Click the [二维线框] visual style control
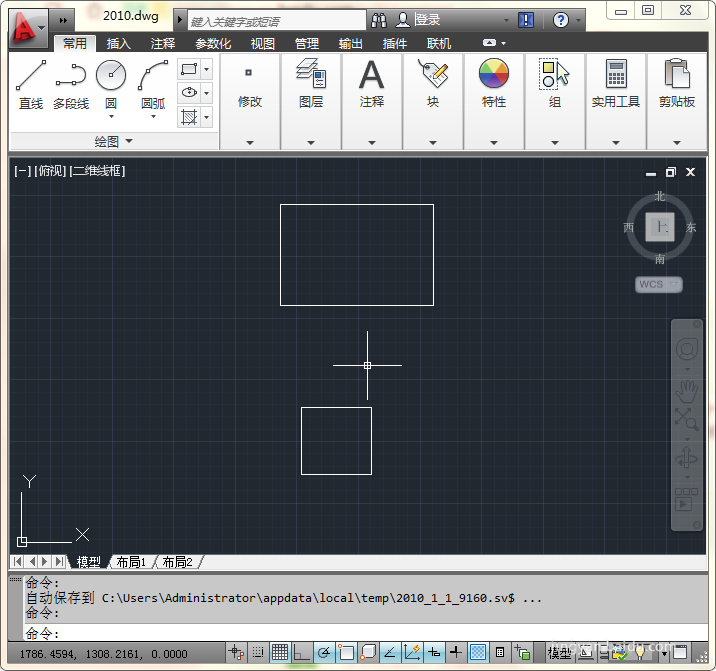The image size is (716, 671). 97,171
